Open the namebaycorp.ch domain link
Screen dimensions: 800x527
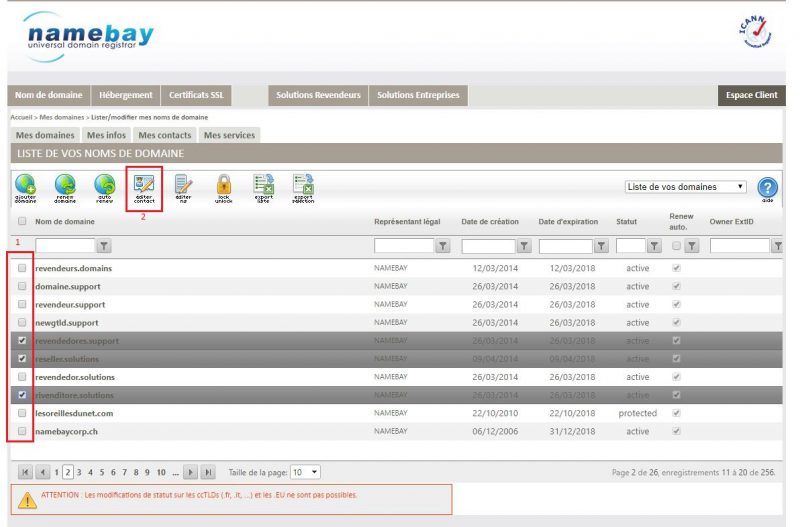66,432
